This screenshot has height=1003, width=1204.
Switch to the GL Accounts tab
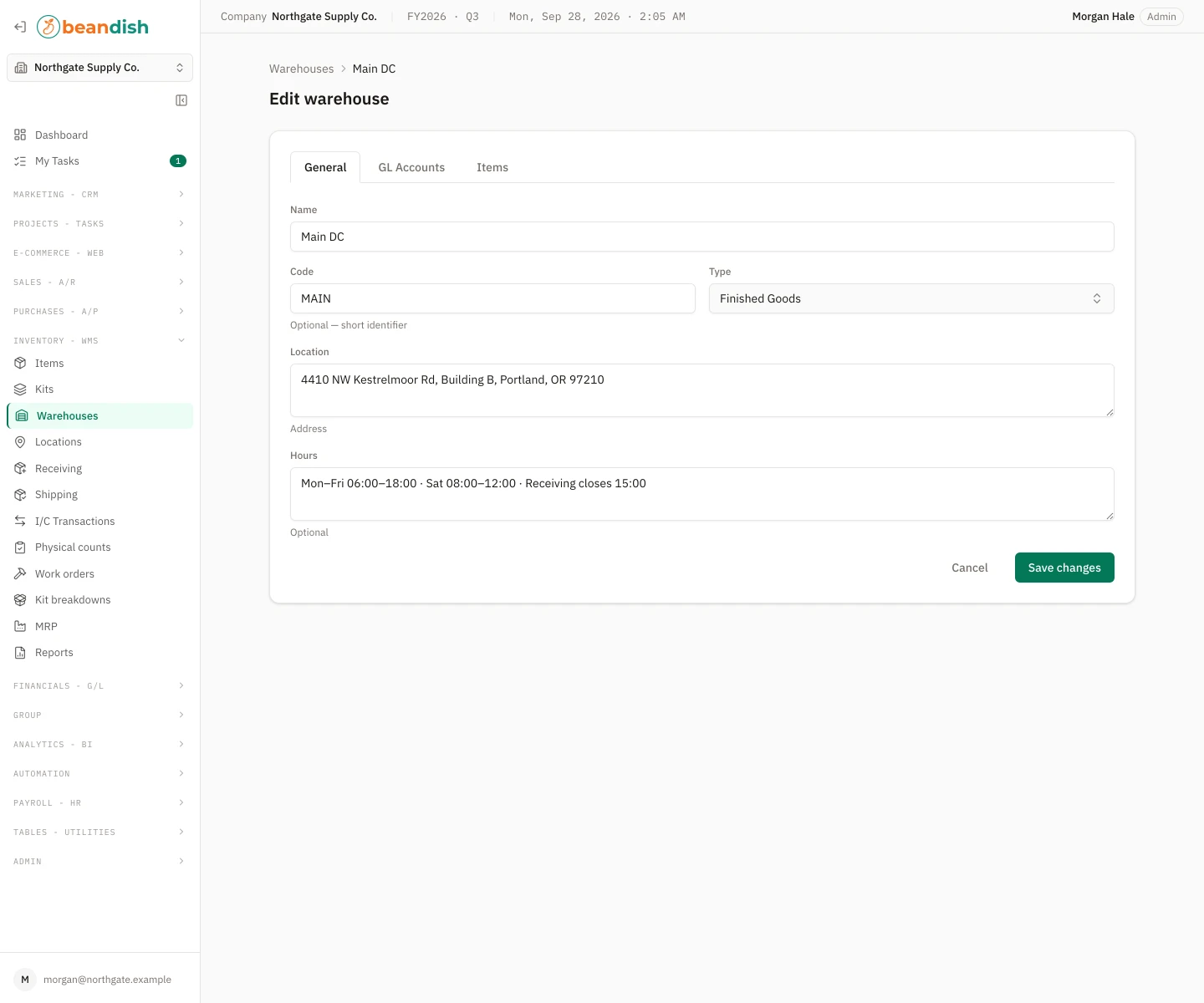[411, 167]
